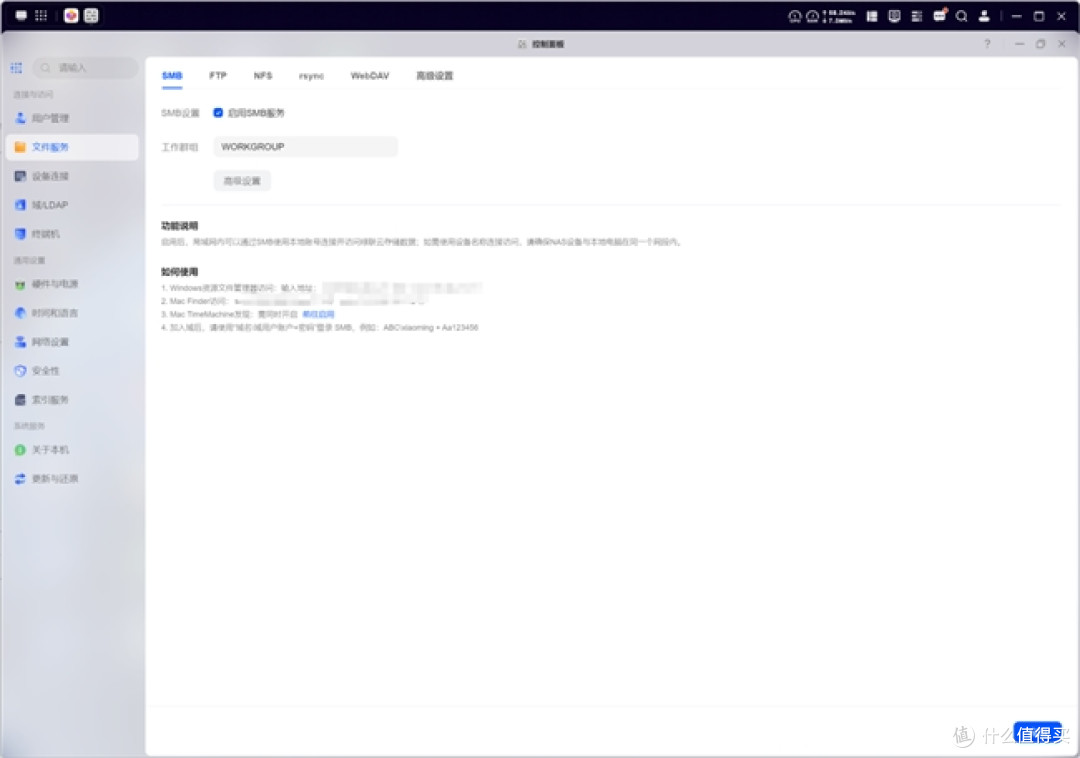
Task: Open the task list icon in top bar
Action: click(x=917, y=16)
